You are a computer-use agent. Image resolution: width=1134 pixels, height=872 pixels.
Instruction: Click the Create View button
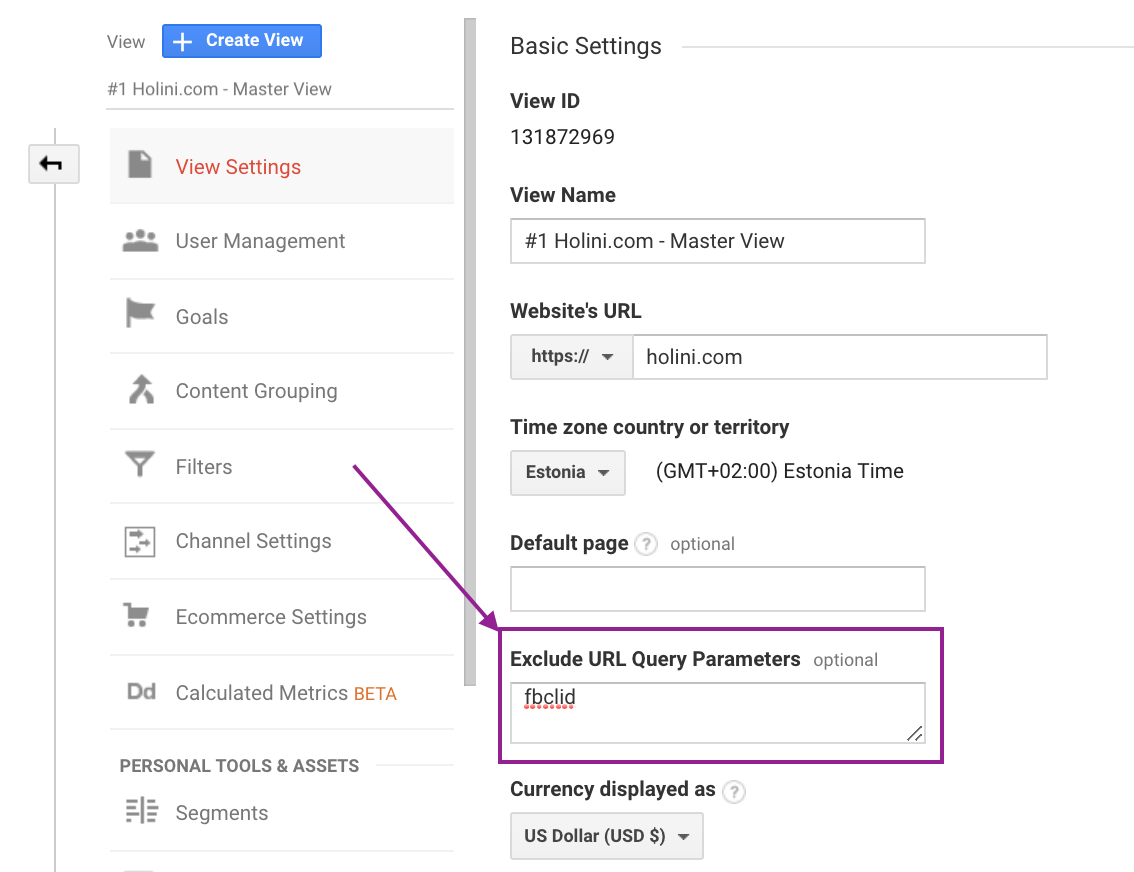(x=242, y=40)
